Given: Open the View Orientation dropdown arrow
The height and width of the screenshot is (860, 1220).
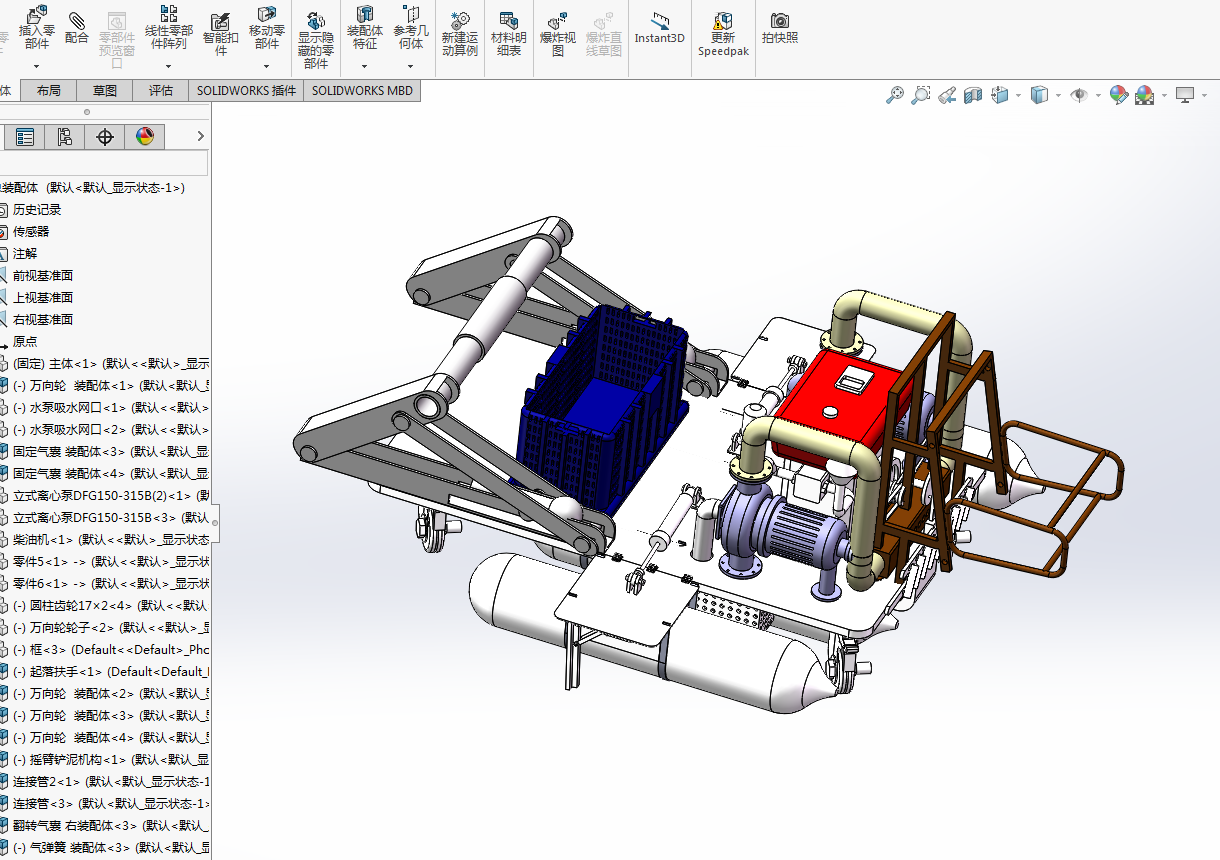Looking at the screenshot, I should (1018, 96).
